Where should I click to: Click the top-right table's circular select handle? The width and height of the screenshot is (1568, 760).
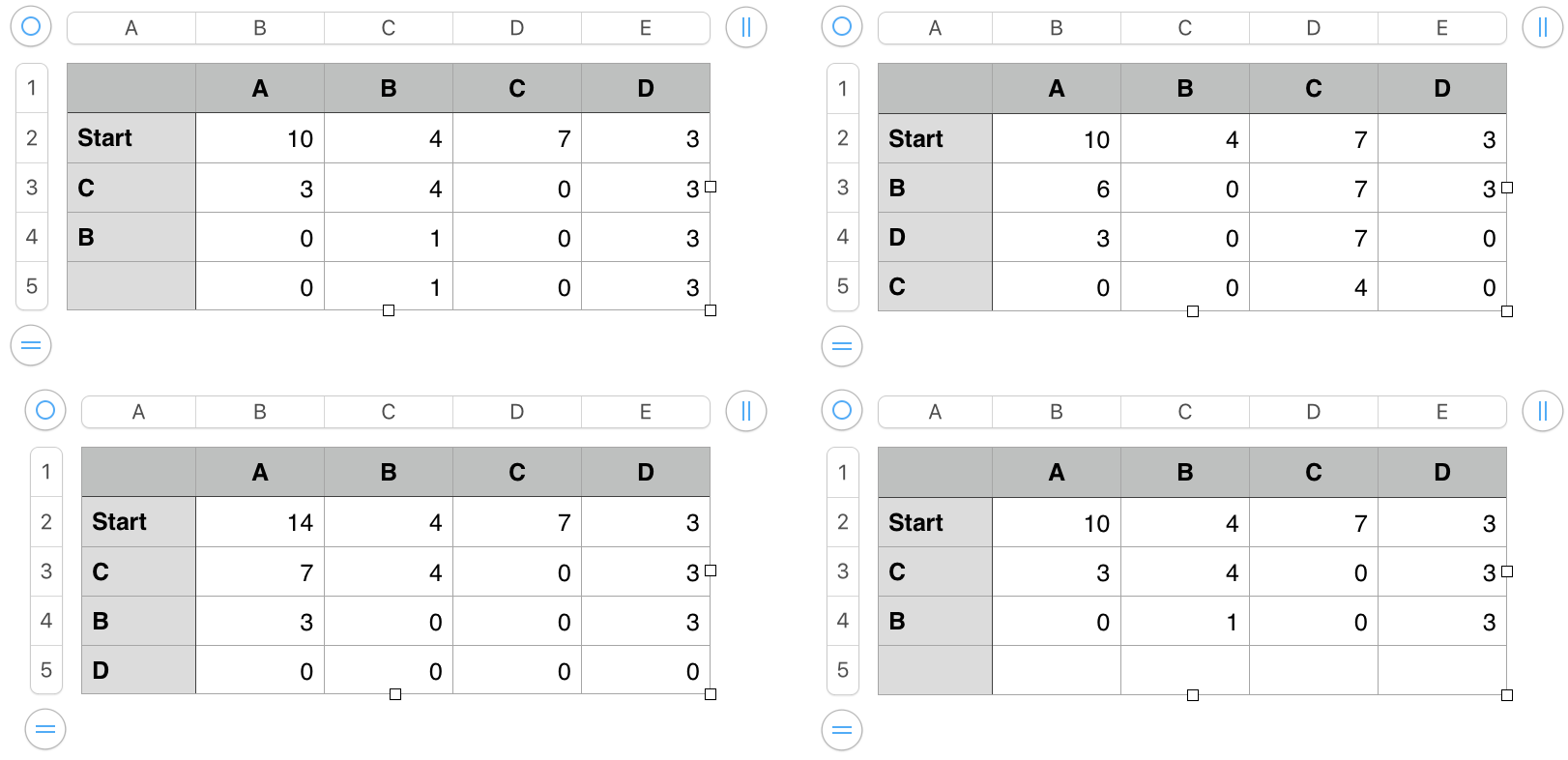[842, 26]
